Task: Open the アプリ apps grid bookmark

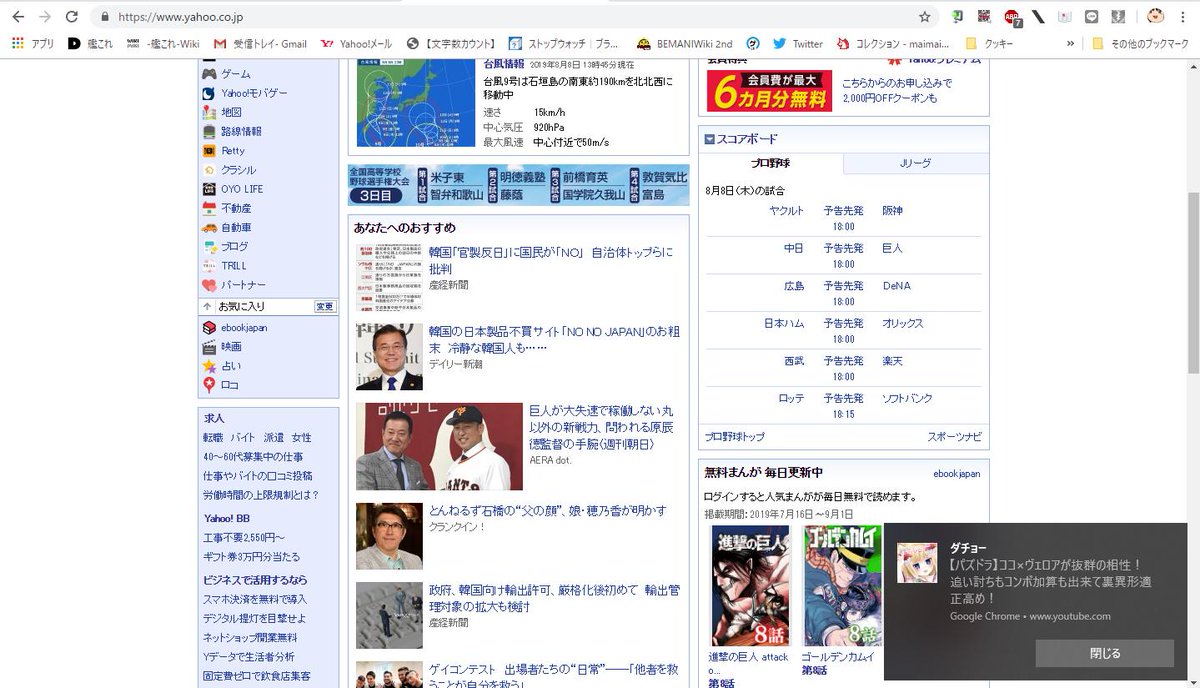Action: tap(33, 44)
